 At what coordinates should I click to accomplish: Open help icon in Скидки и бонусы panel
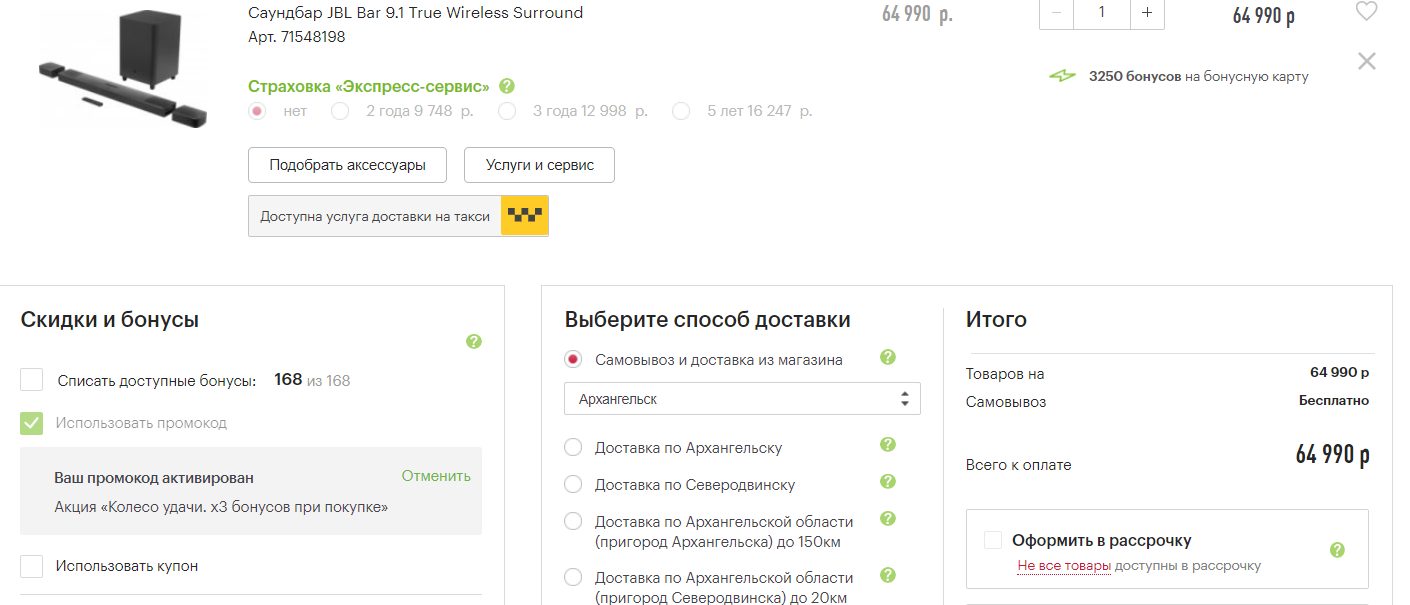coord(474,342)
